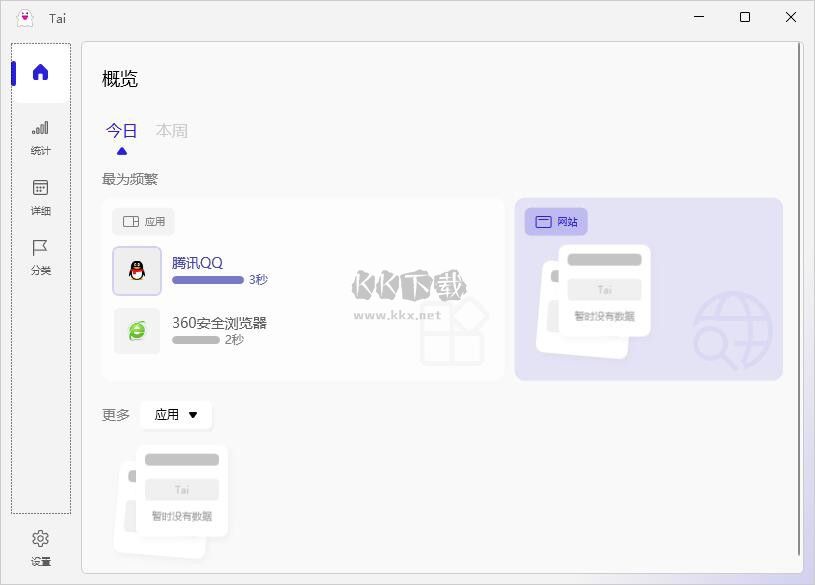815x585 pixels.
Task: Click the 腾讯QQ application icon
Action: [x=137, y=271]
